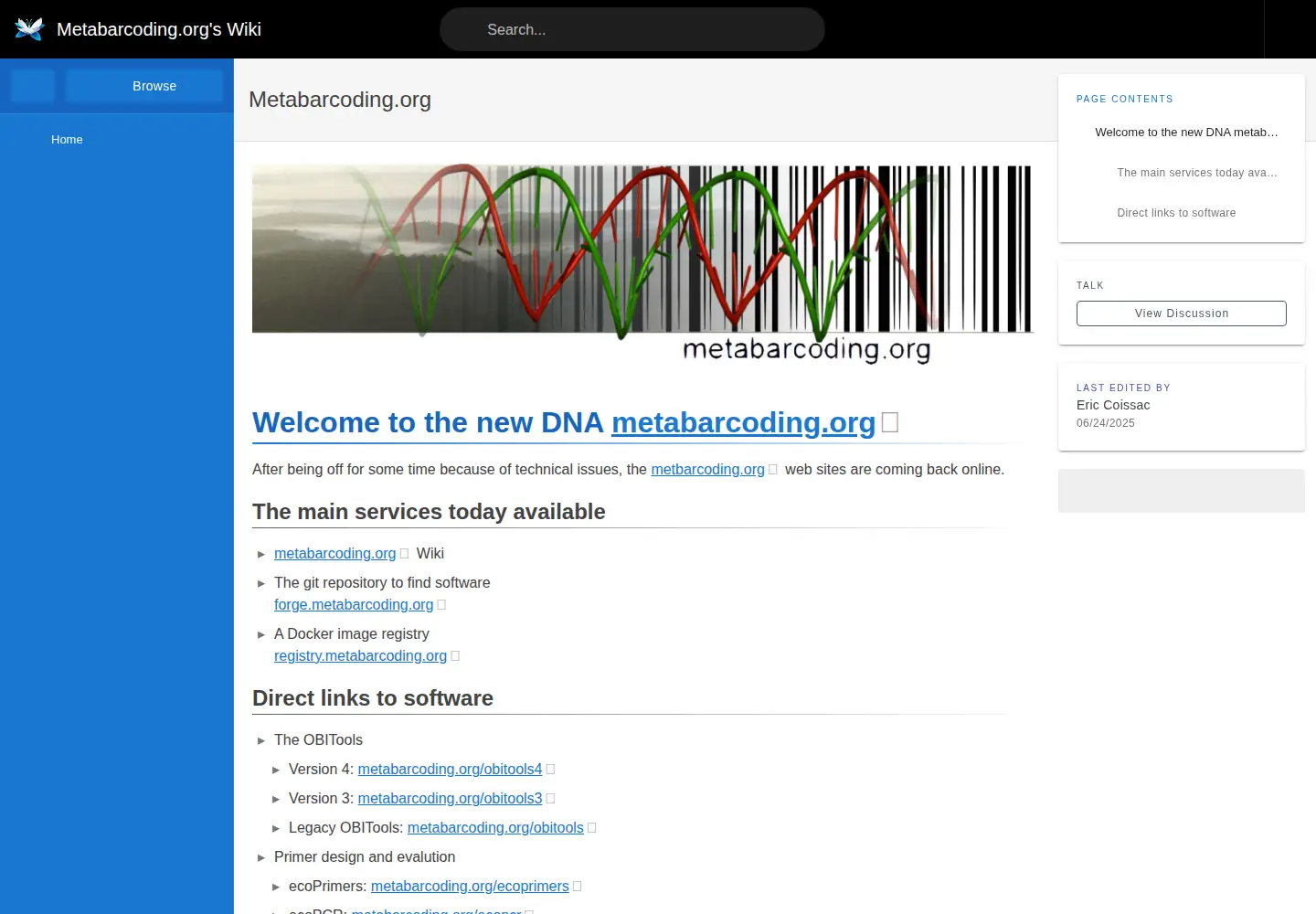This screenshot has width=1316, height=914.
Task: Click the Browse button in sidebar
Action: click(144, 86)
